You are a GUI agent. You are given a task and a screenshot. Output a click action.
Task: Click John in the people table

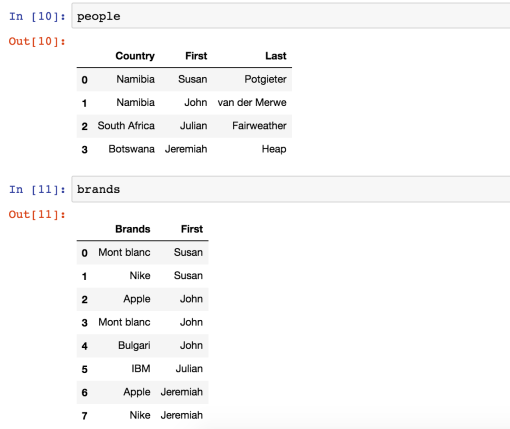coord(196,102)
